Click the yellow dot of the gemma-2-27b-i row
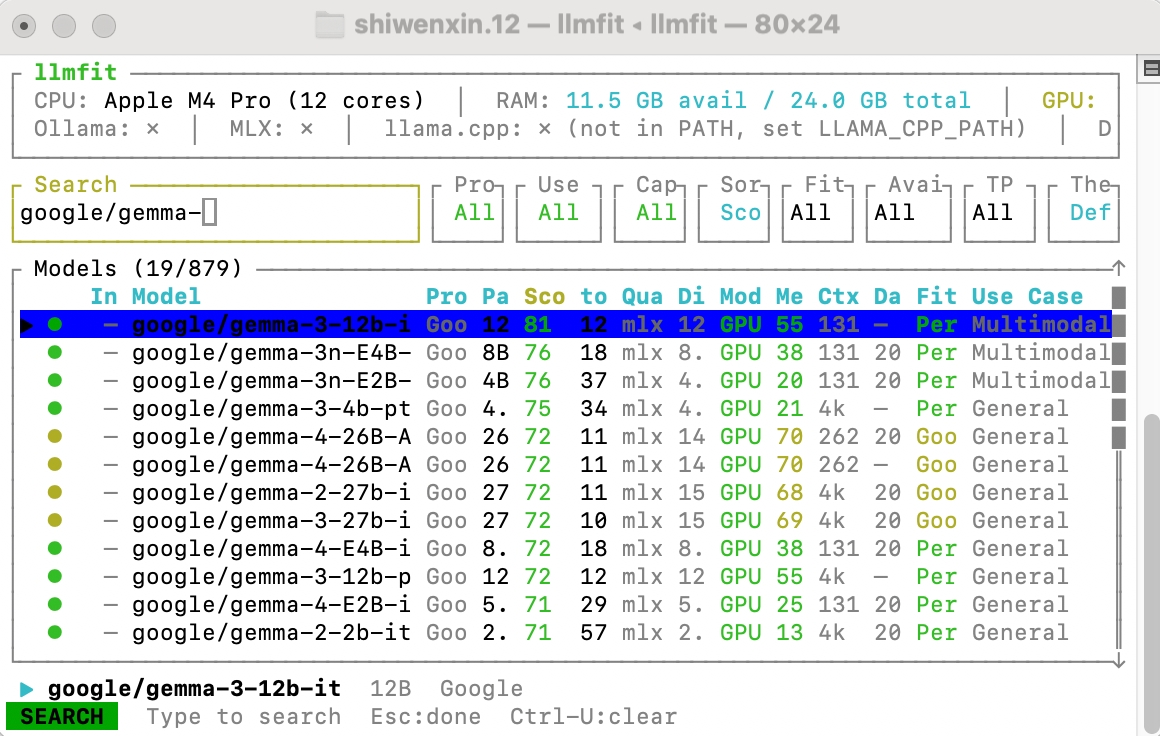Viewport: 1160px width, 736px height. pyautogui.click(x=55, y=493)
